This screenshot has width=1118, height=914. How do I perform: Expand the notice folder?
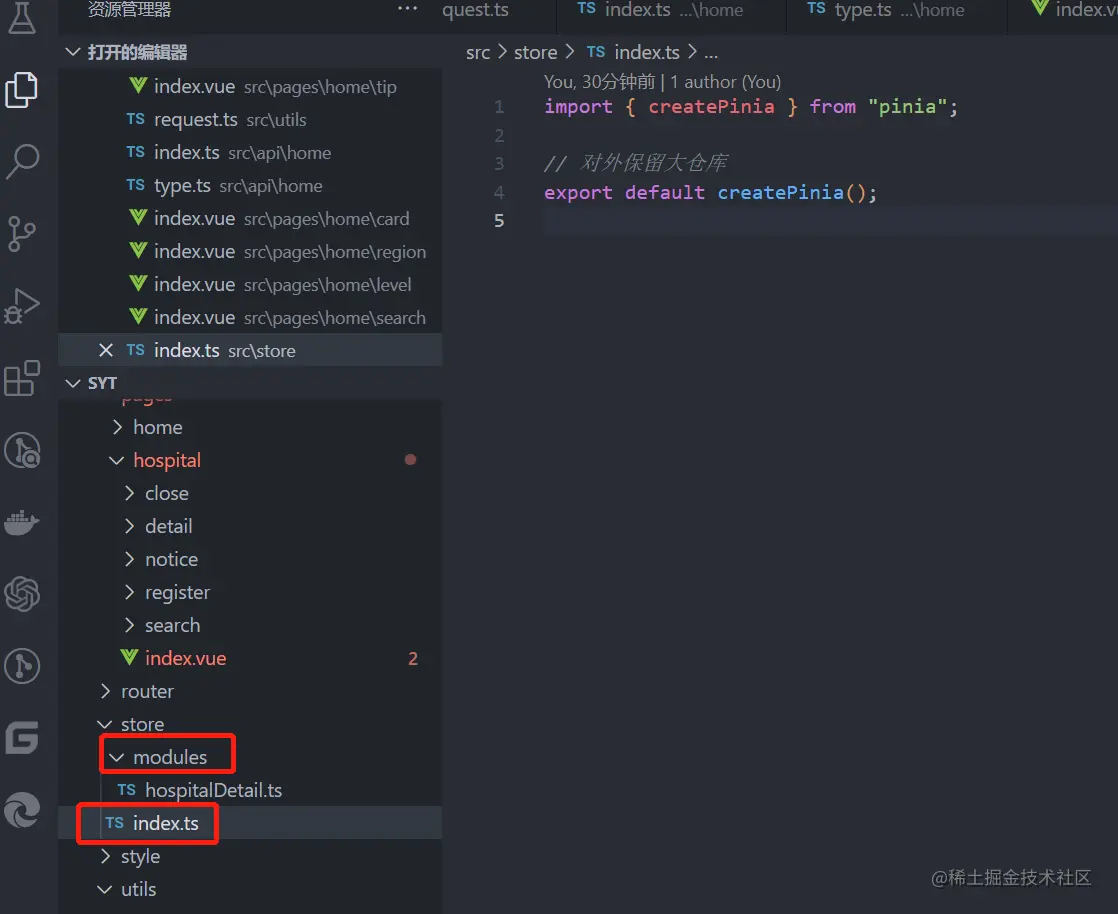[x=129, y=559]
